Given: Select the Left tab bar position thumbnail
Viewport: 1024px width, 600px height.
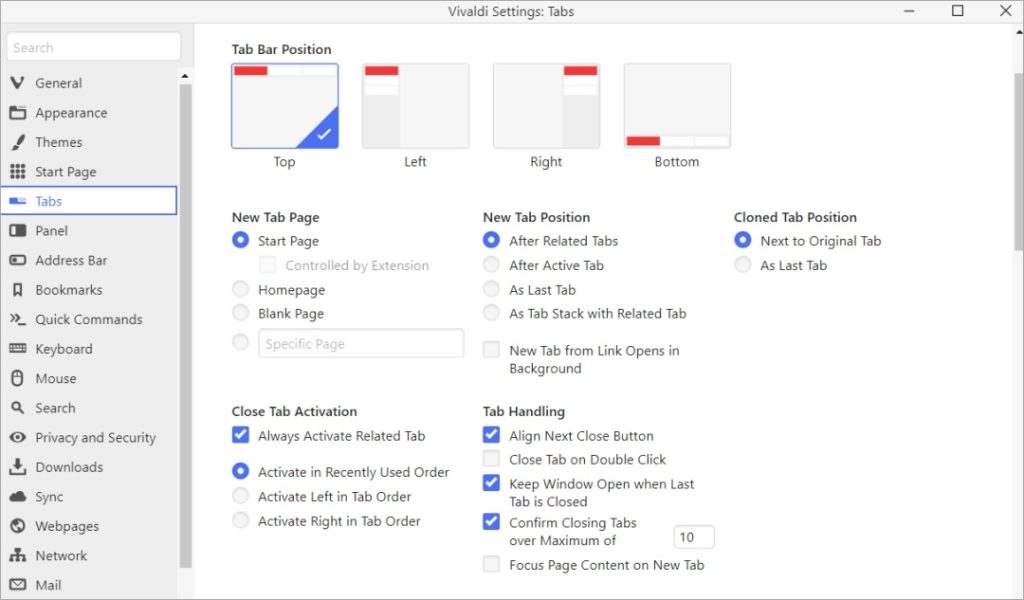Looking at the screenshot, I should tap(415, 106).
